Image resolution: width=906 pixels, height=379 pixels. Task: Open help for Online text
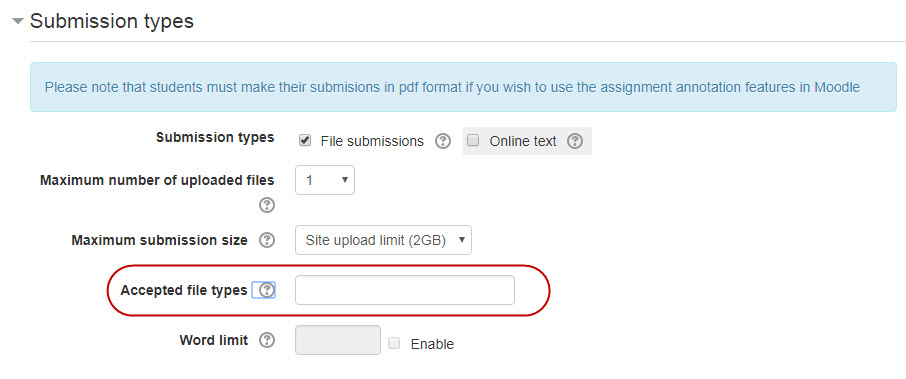click(x=574, y=141)
